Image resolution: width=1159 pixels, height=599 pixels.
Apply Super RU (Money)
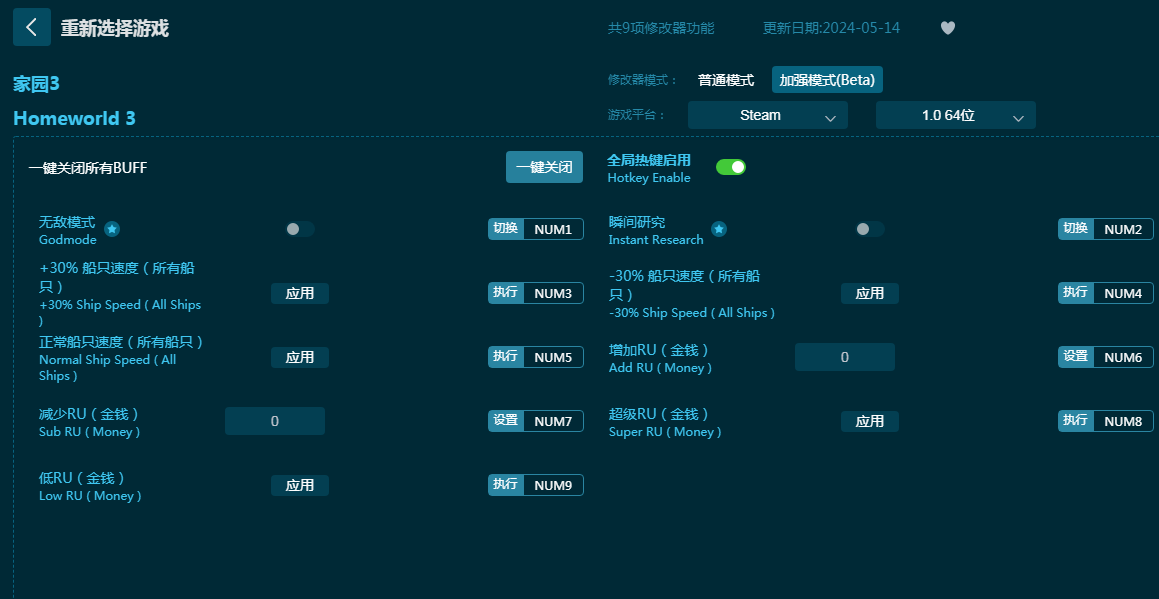point(869,422)
